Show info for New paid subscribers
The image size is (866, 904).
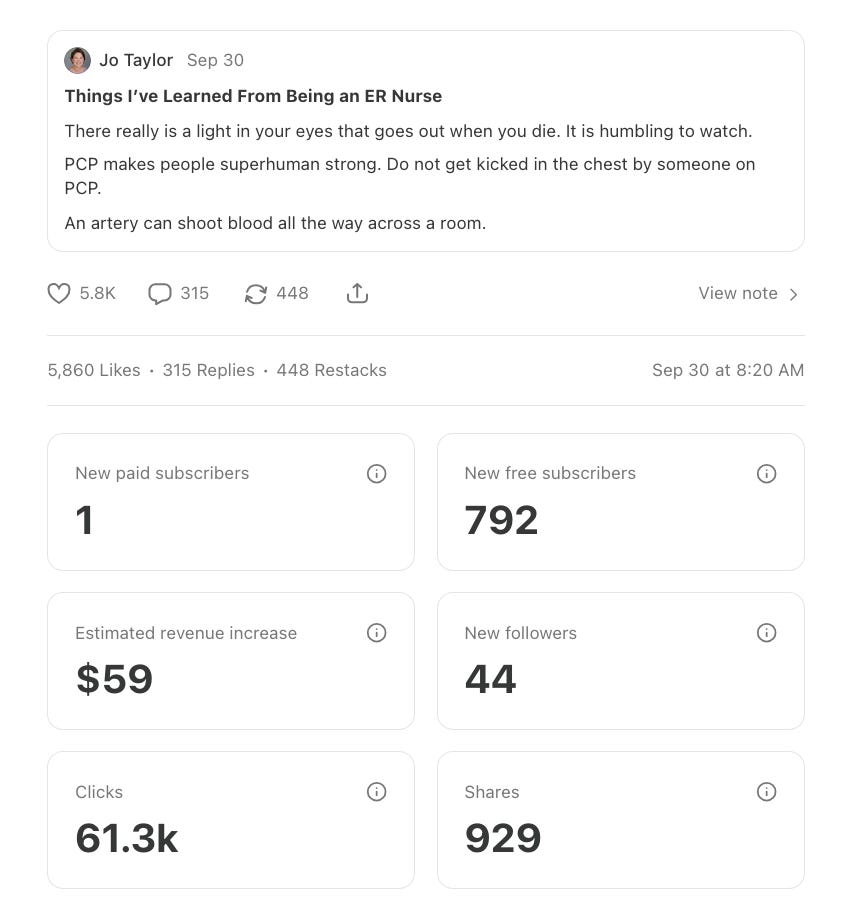376,474
